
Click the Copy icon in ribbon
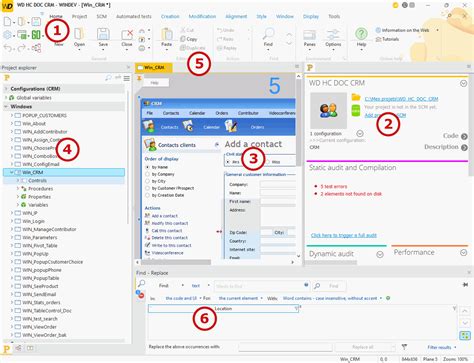[183, 39]
